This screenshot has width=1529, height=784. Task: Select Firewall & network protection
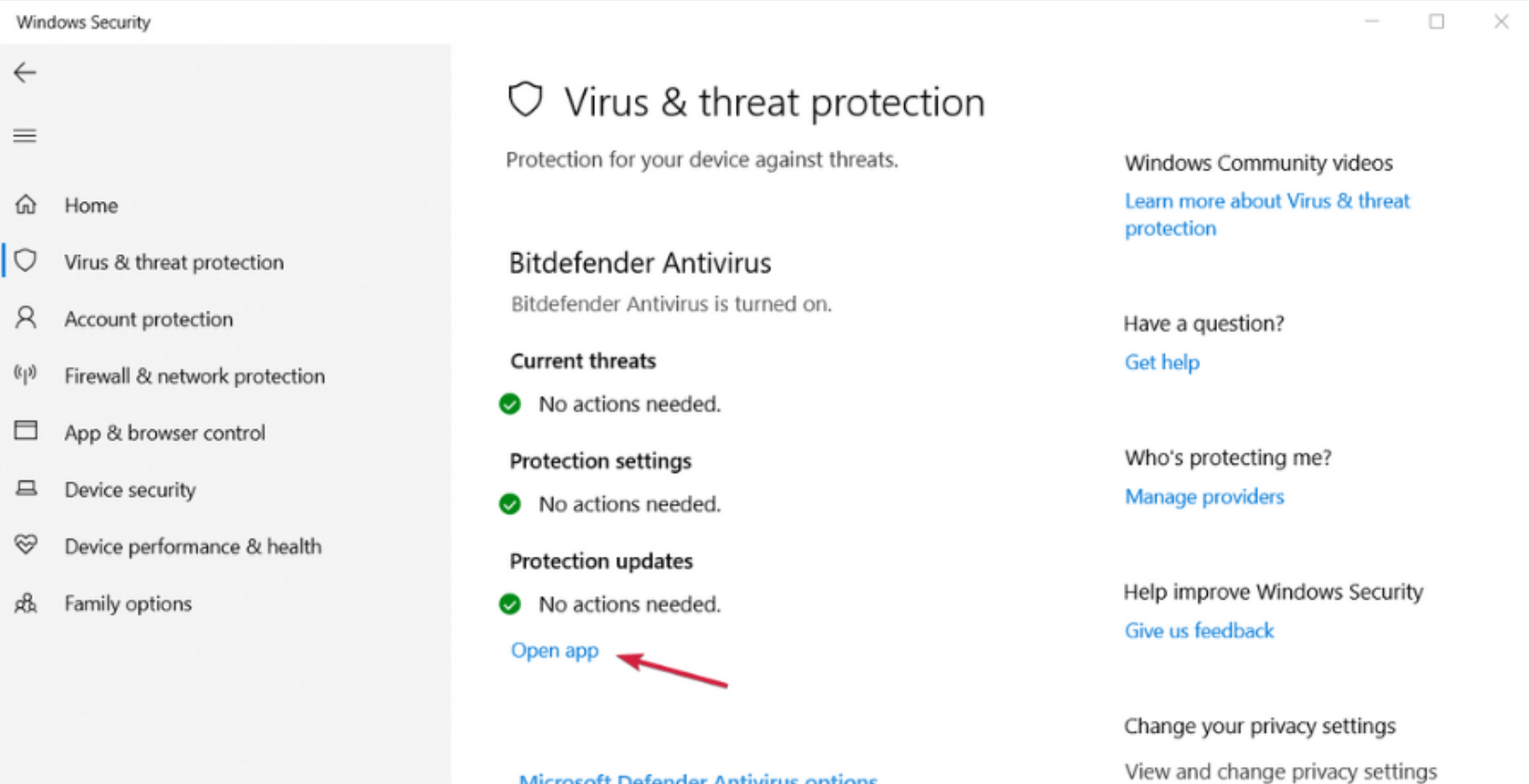(x=195, y=376)
